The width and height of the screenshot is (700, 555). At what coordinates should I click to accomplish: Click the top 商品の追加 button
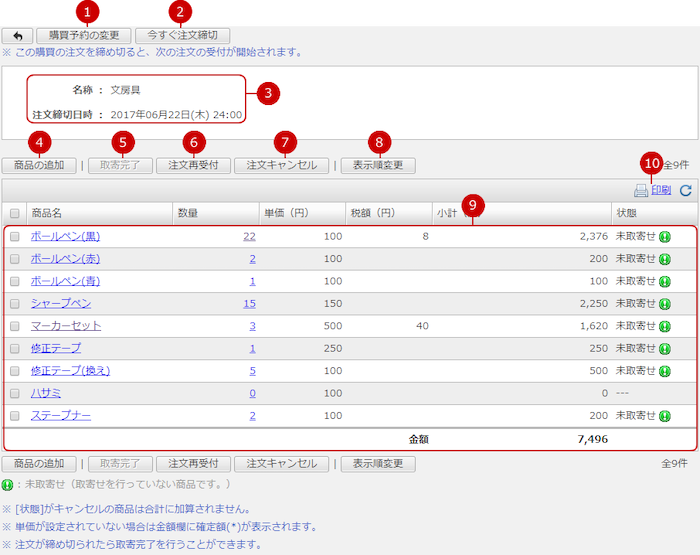(x=39, y=165)
